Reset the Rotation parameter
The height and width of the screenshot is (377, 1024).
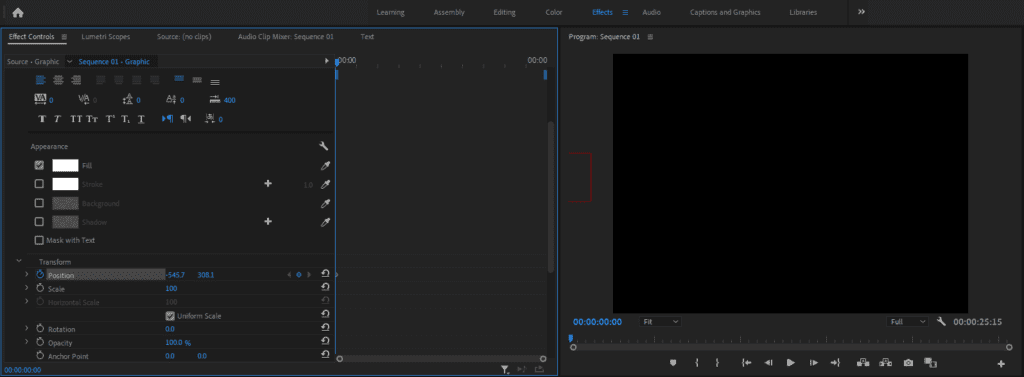point(325,328)
